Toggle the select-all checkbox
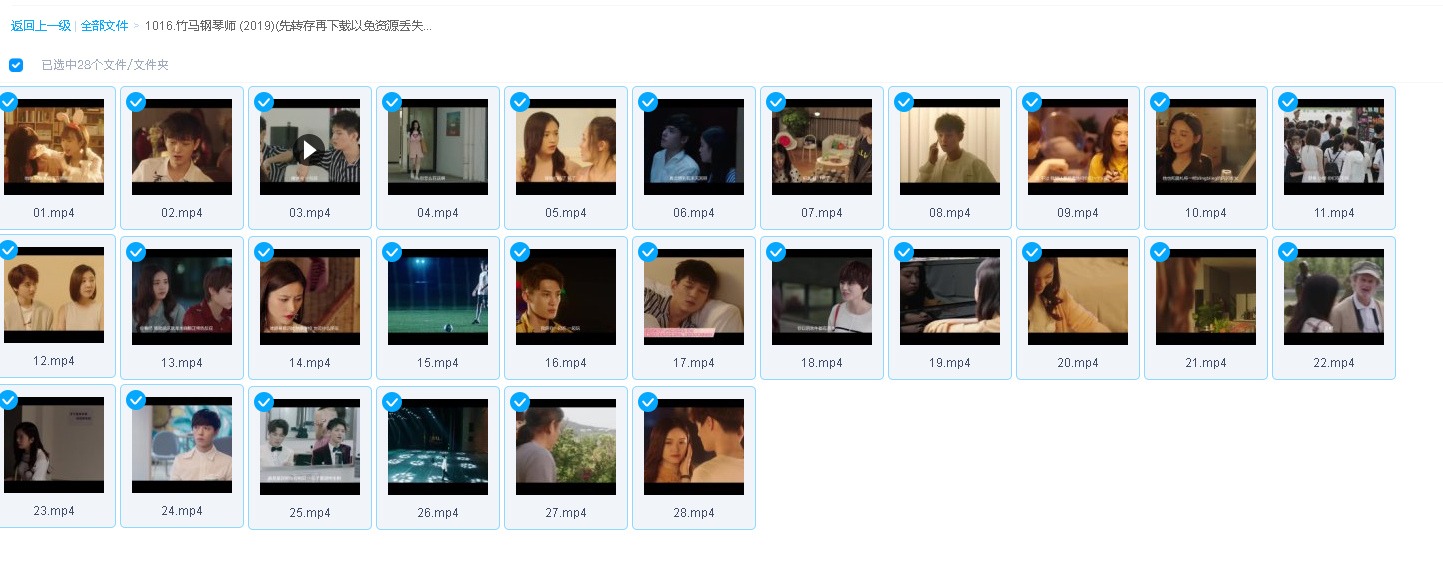 [x=16, y=65]
